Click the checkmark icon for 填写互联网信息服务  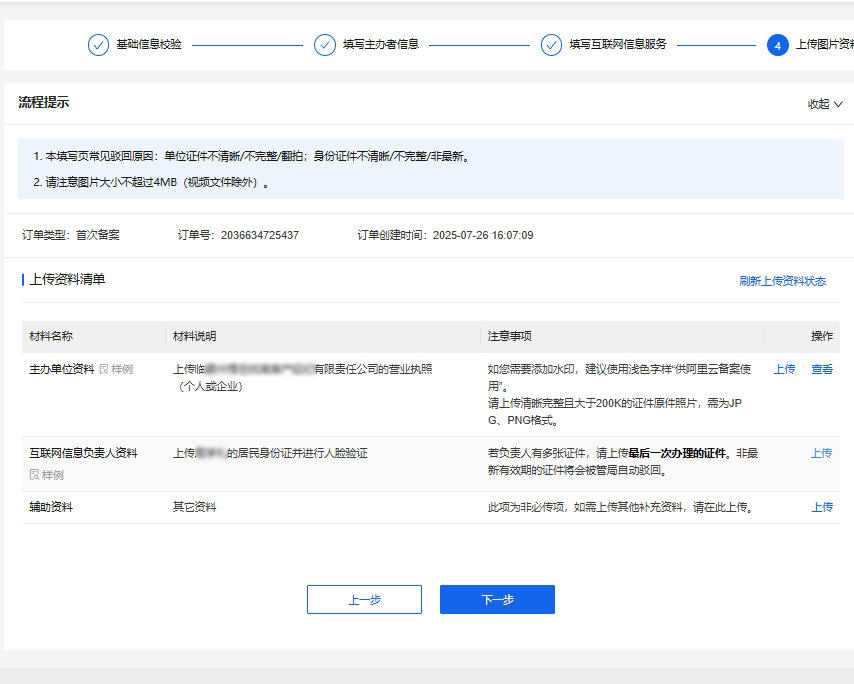pos(549,44)
